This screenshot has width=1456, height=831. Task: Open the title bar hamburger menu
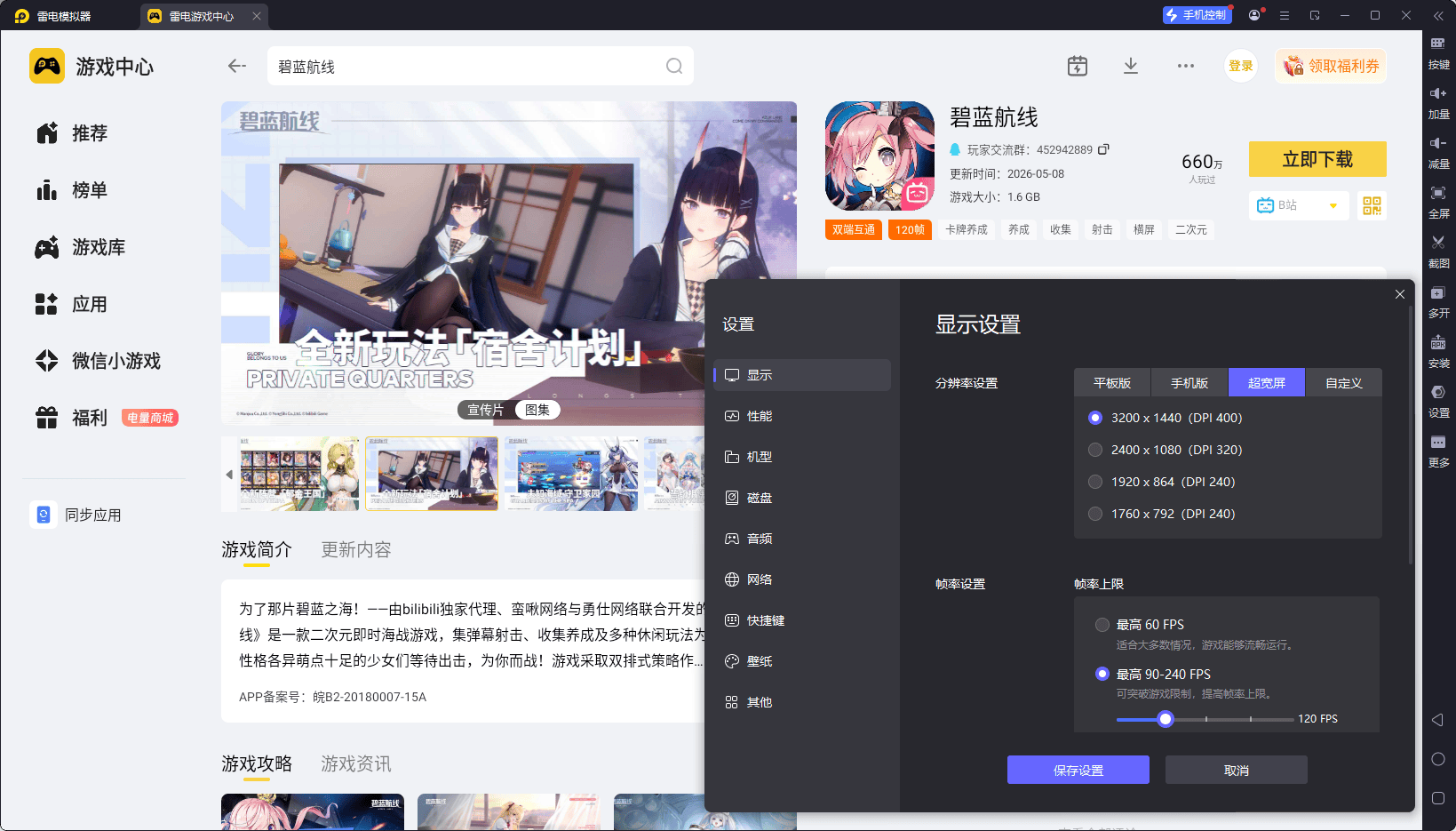(1285, 15)
